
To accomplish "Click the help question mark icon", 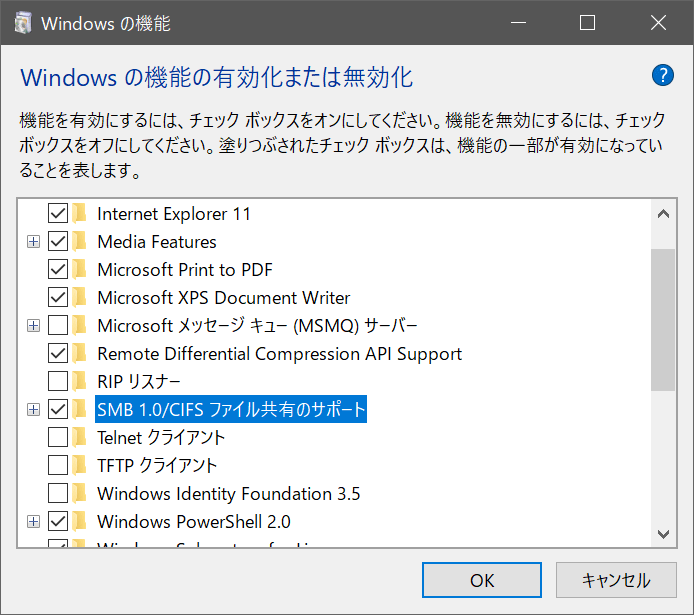I will 663,75.
